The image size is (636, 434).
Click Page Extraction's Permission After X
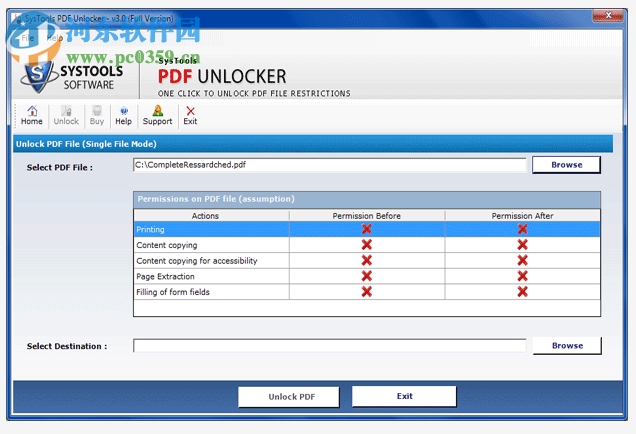(522, 276)
